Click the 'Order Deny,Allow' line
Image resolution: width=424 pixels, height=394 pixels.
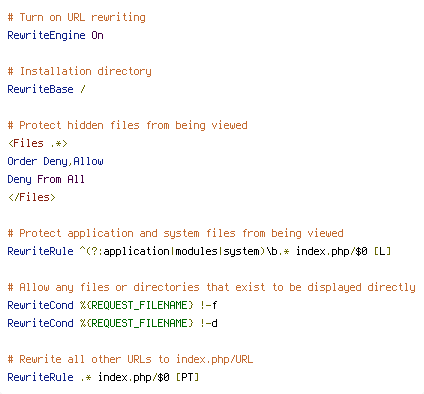[x=55, y=161]
